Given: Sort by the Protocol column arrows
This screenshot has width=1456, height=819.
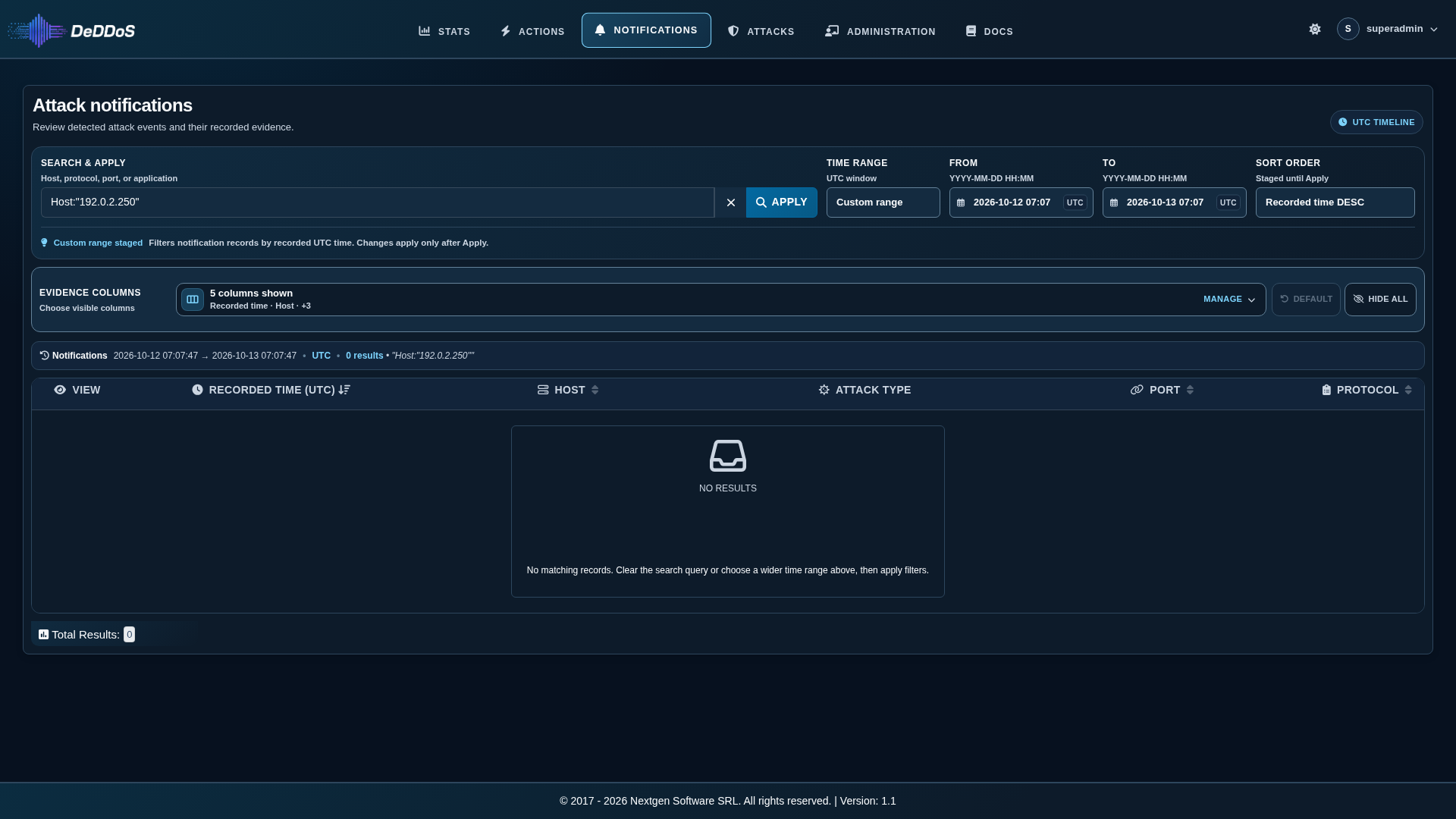Looking at the screenshot, I should 1408,390.
